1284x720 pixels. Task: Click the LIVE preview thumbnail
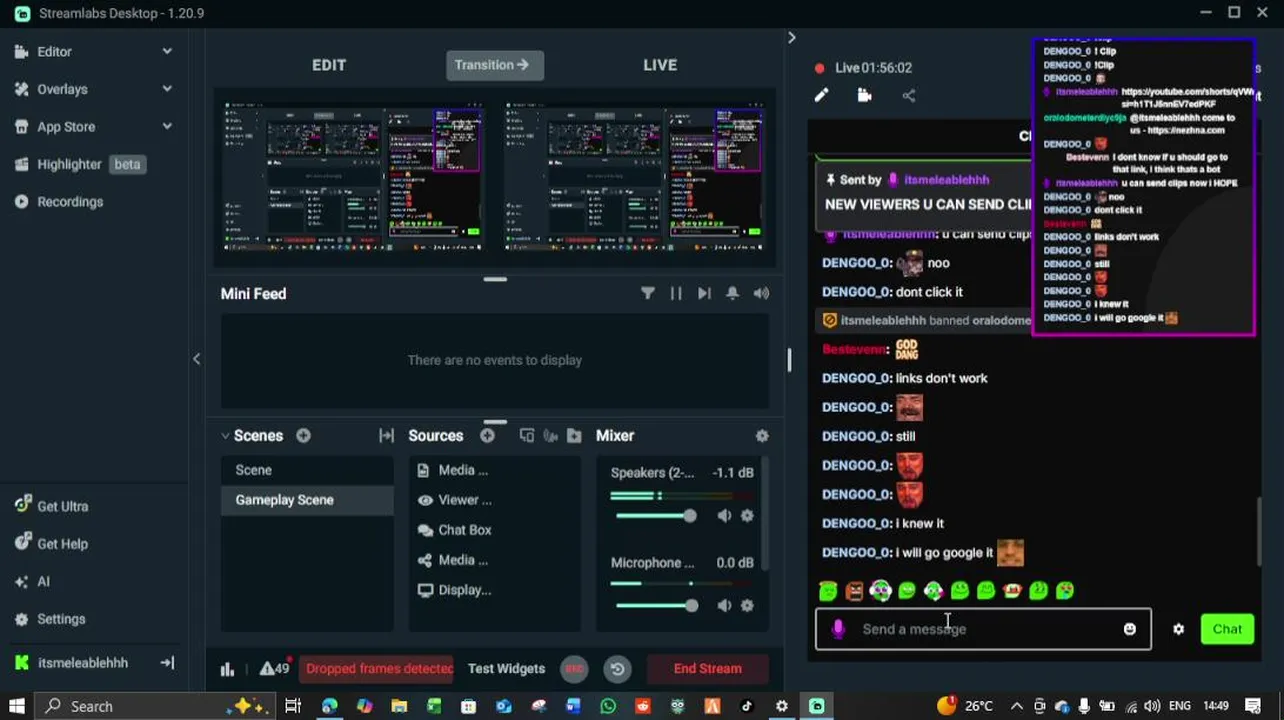coord(635,177)
